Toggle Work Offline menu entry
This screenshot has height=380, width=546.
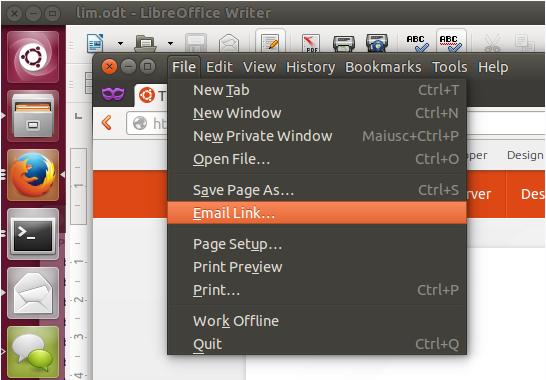click(317, 321)
